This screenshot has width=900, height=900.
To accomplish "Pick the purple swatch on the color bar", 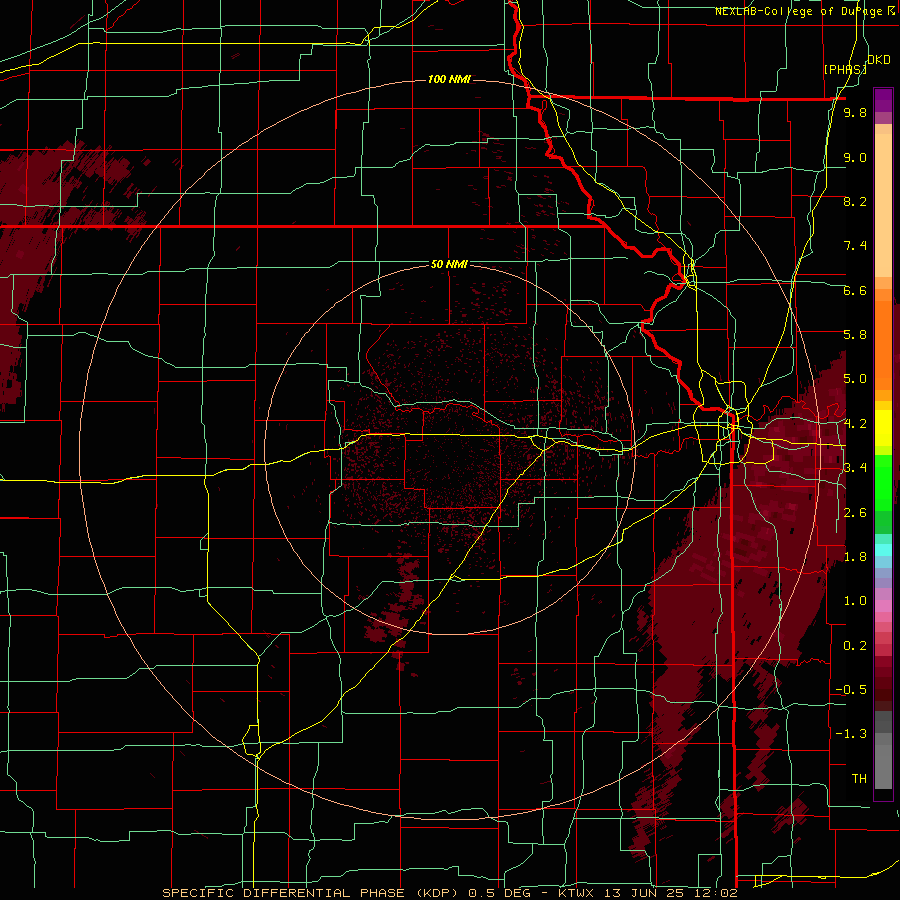I will [x=883, y=100].
